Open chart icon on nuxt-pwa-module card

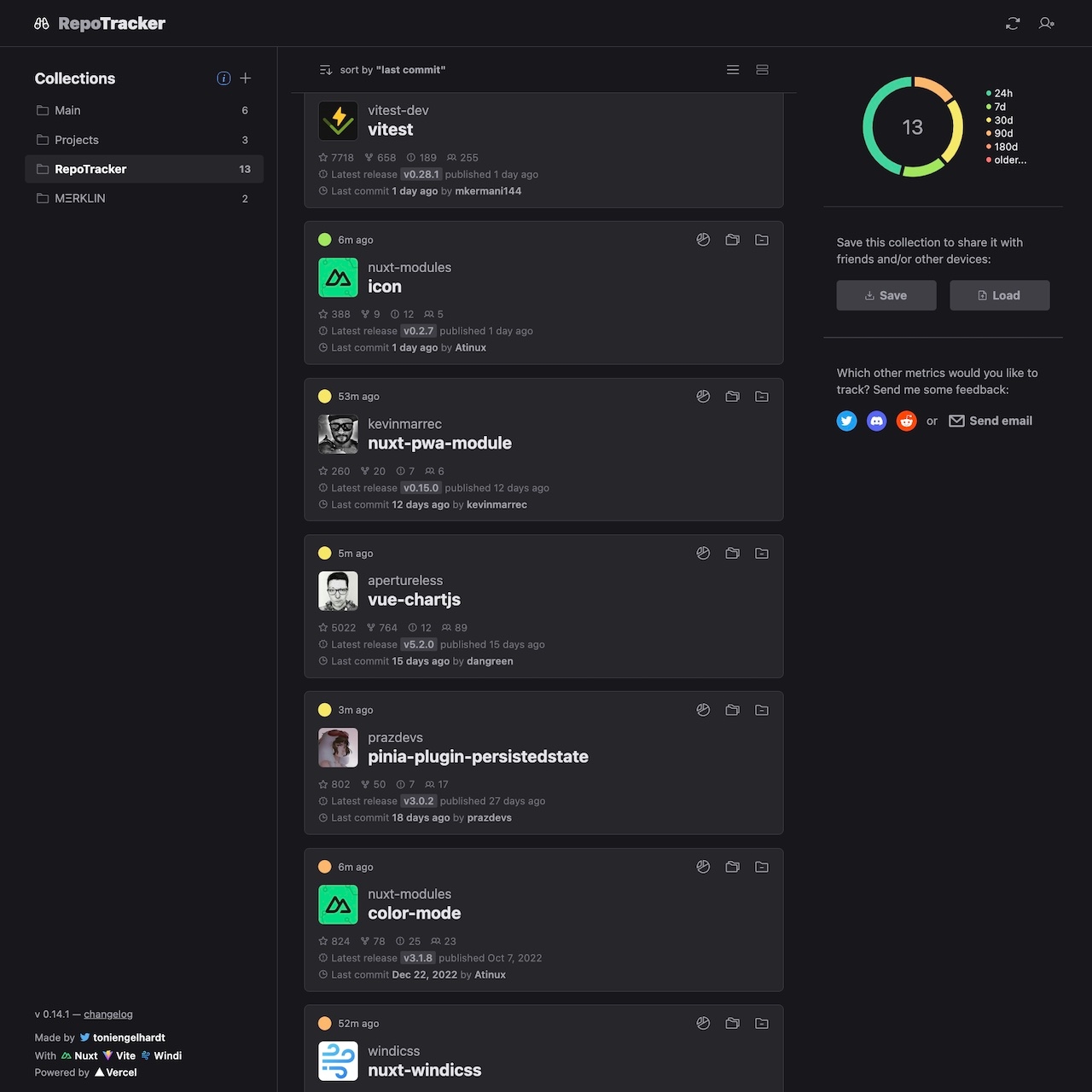[703, 396]
